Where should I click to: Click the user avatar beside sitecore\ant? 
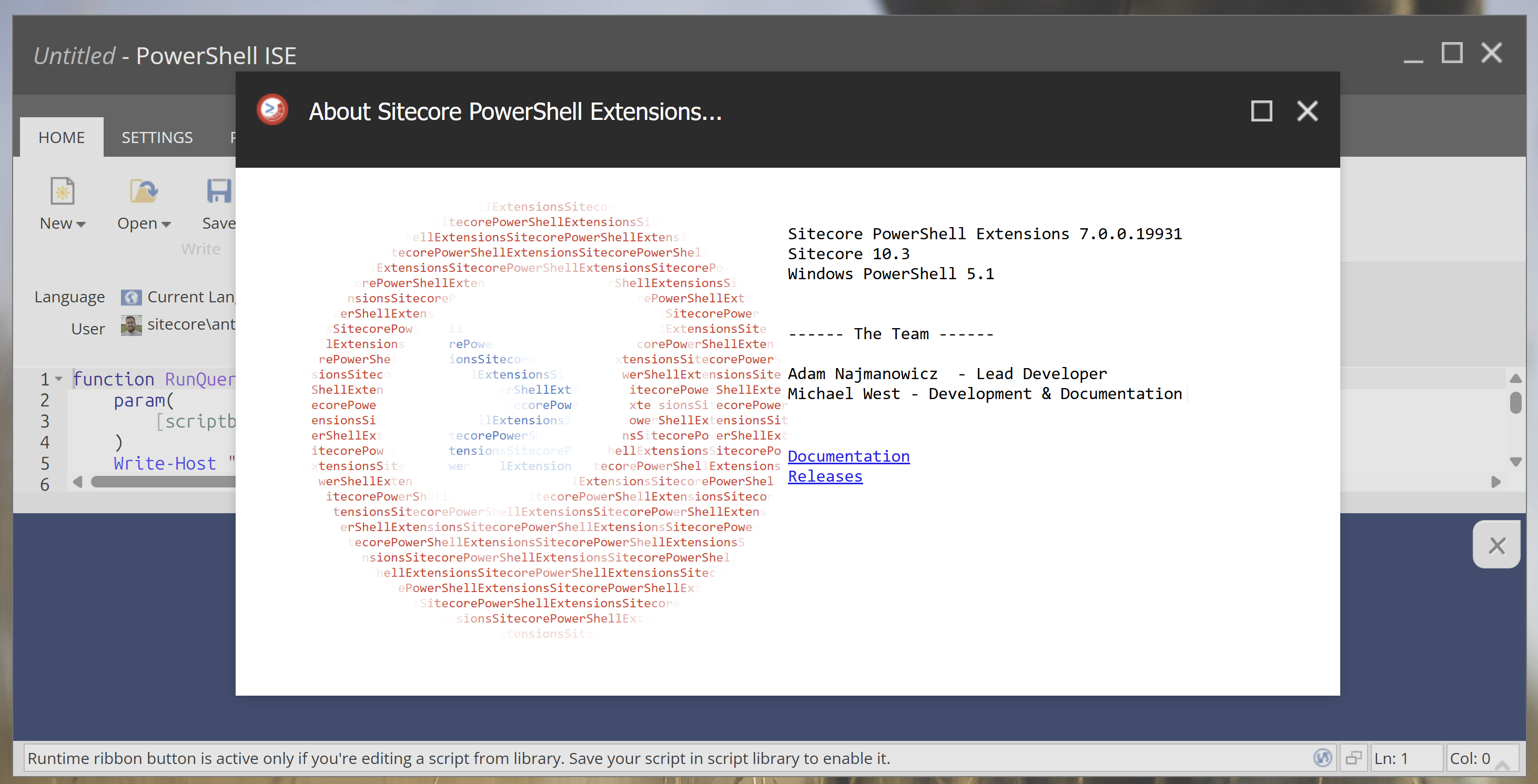[x=131, y=325]
